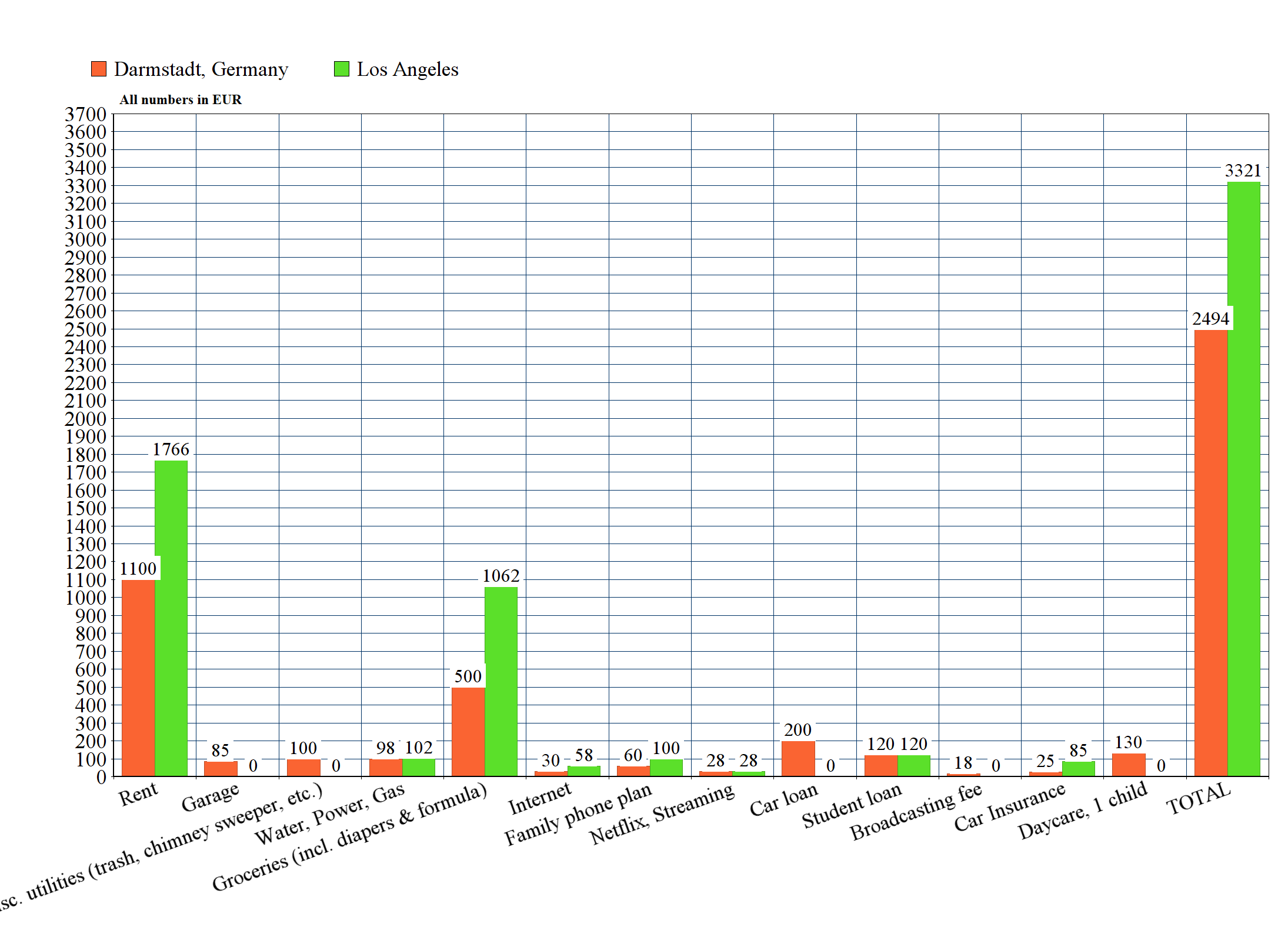Click the orange TOTAL bar labeled 2494

(1210, 553)
